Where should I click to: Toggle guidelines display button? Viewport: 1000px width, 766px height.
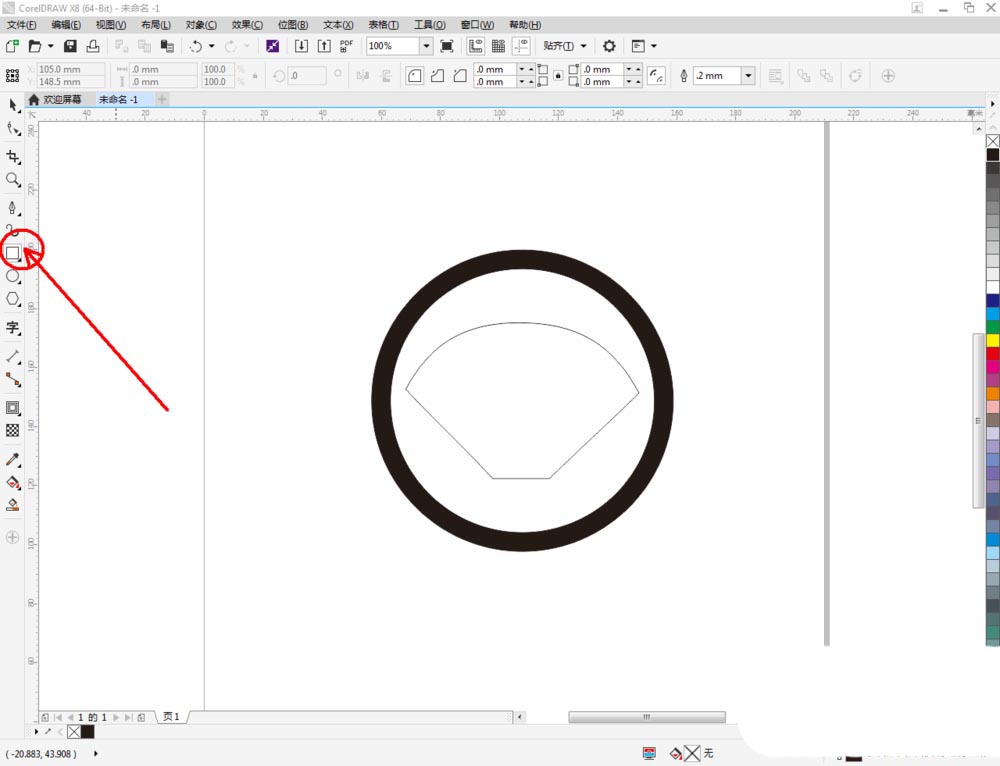click(521, 46)
